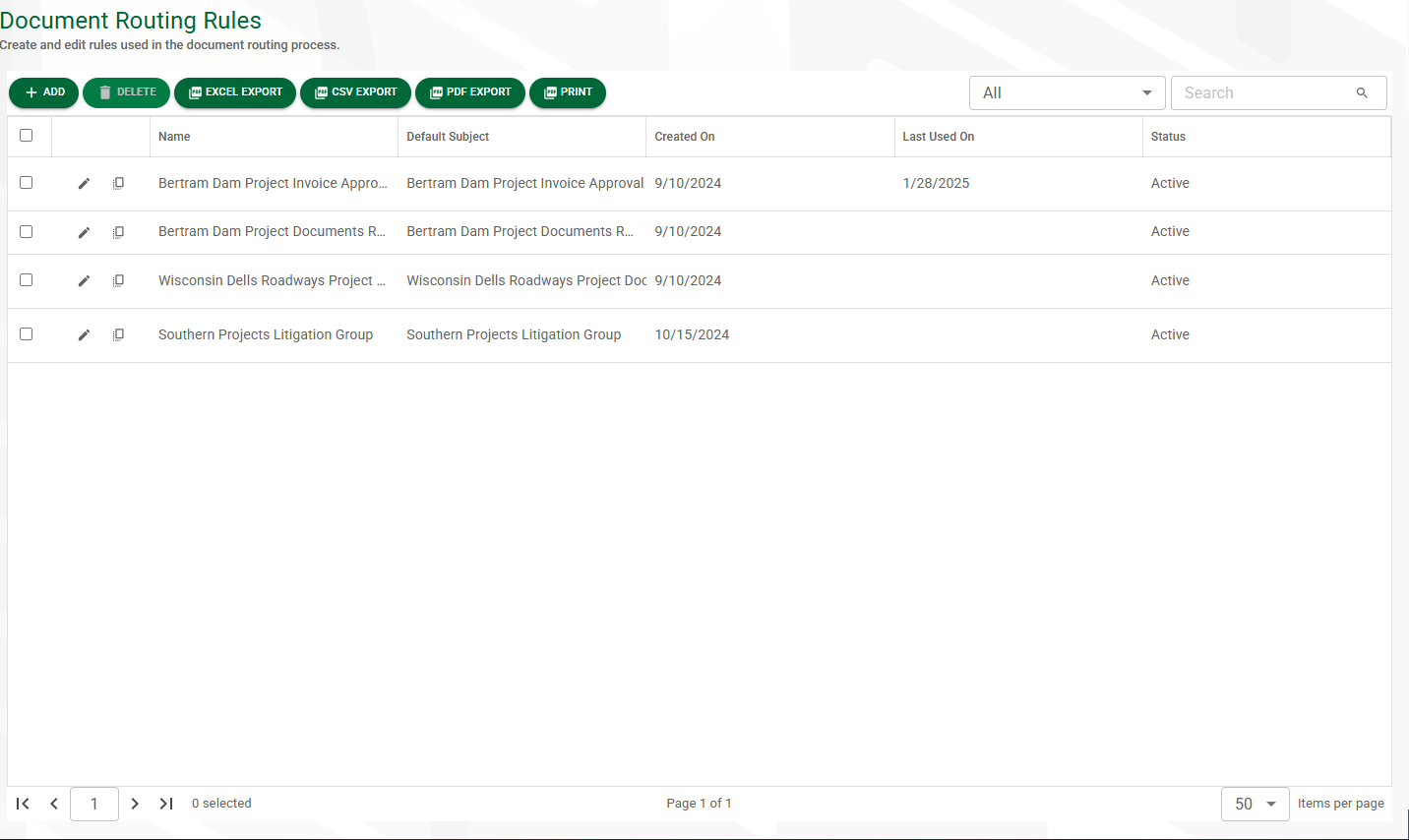Screen dimensions: 1409x840
Task: Edit the Wisconsin Dells Roadways Project rule
Action: click(x=85, y=281)
